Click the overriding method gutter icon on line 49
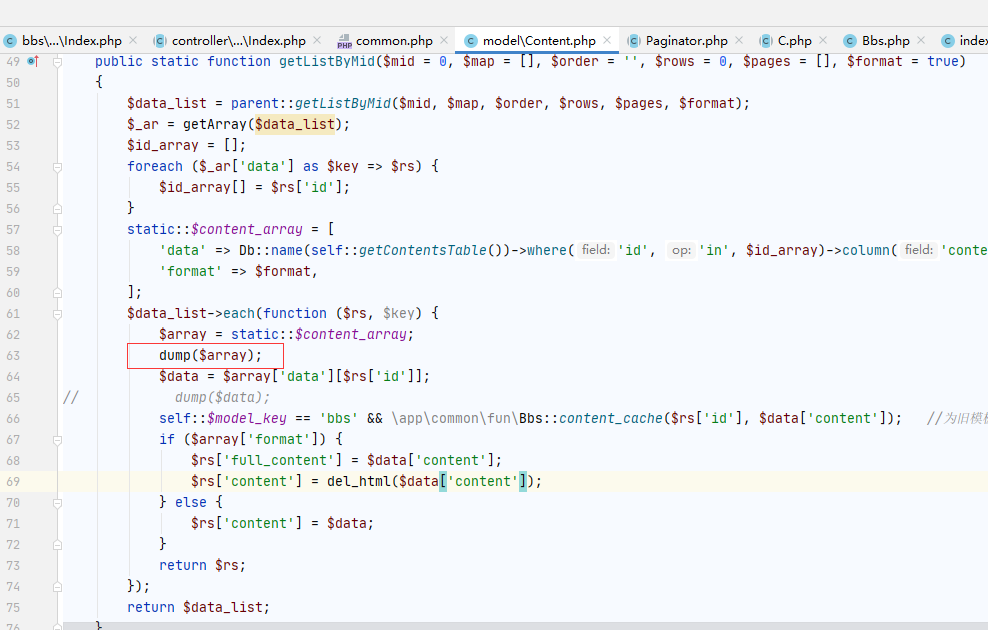This screenshot has width=988, height=630. 32,61
